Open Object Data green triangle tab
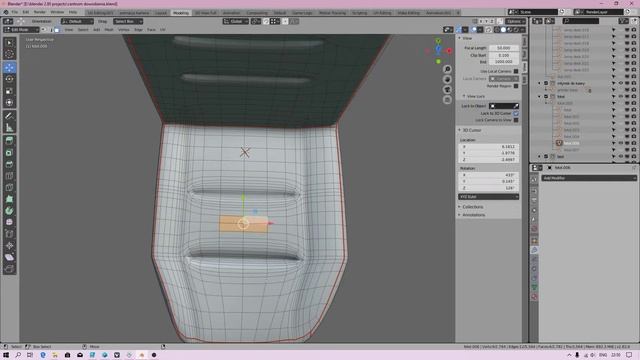 tap(534, 287)
